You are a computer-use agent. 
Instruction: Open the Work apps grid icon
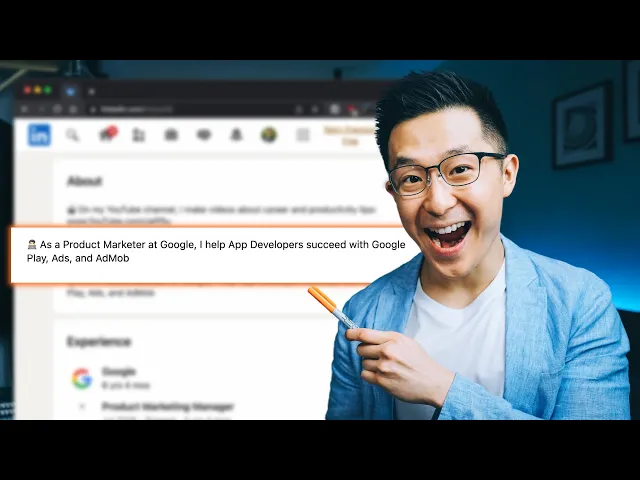click(303, 135)
